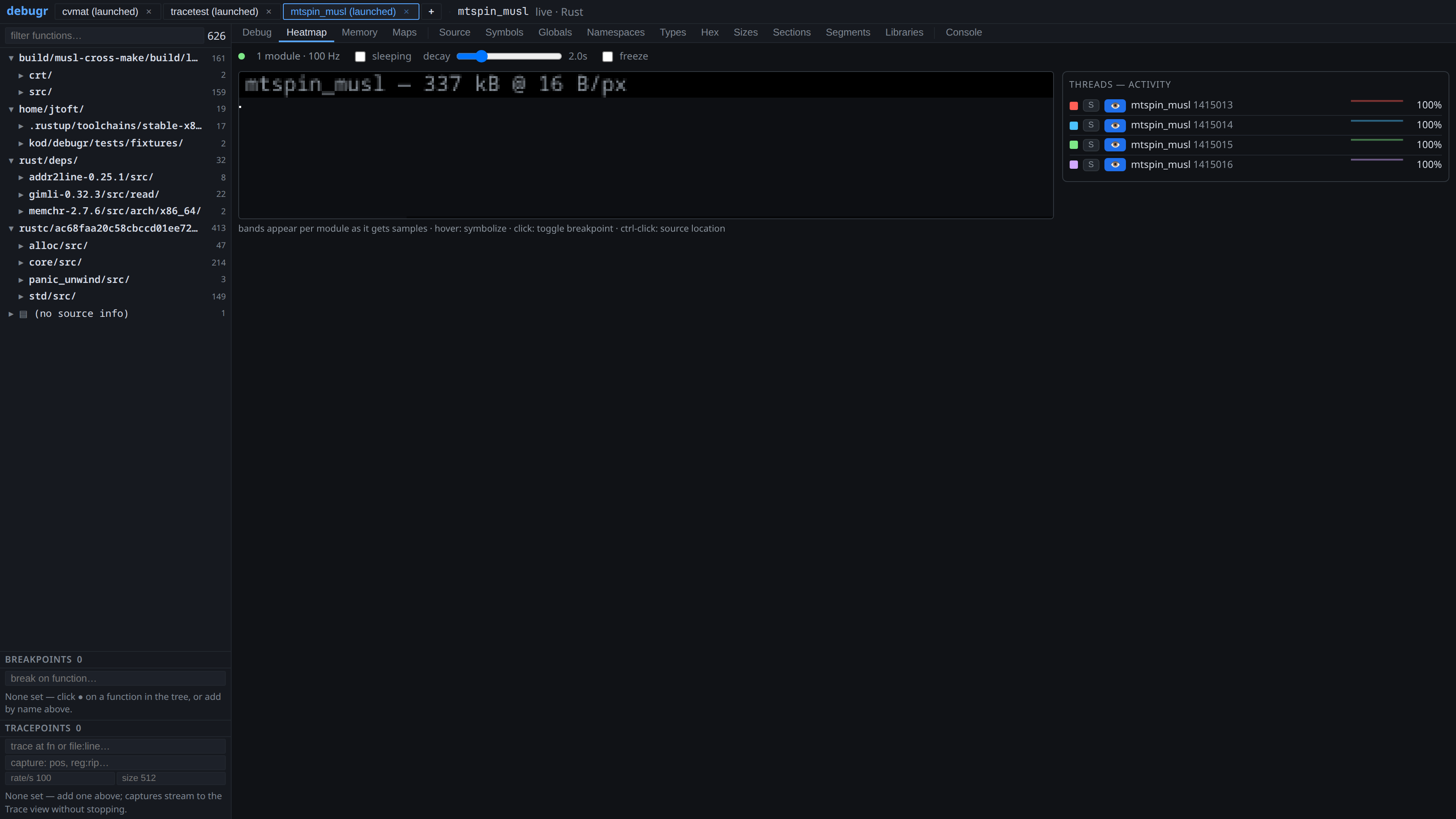Open the Sections tab
Screen dimensions: 1456x819
pyautogui.click(x=791, y=32)
